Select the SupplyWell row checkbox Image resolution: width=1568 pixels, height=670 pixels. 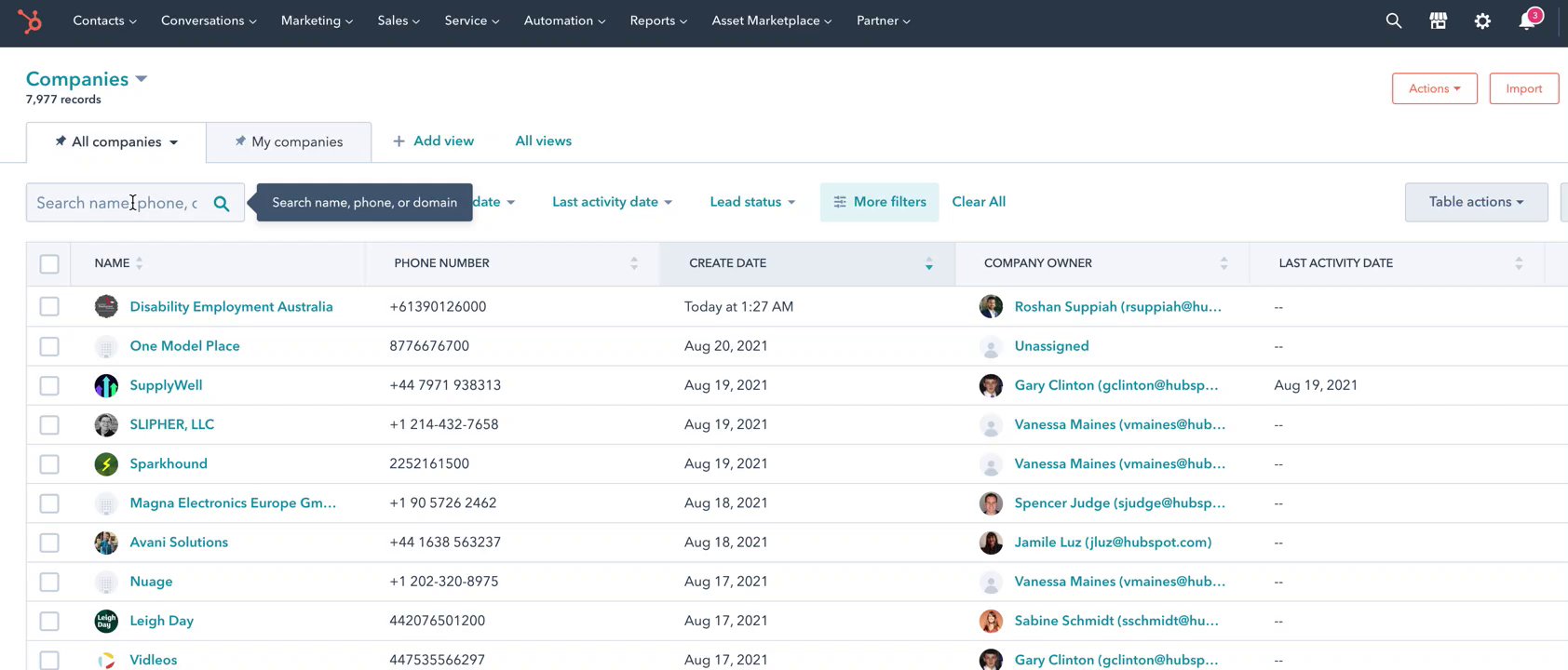[x=49, y=385]
